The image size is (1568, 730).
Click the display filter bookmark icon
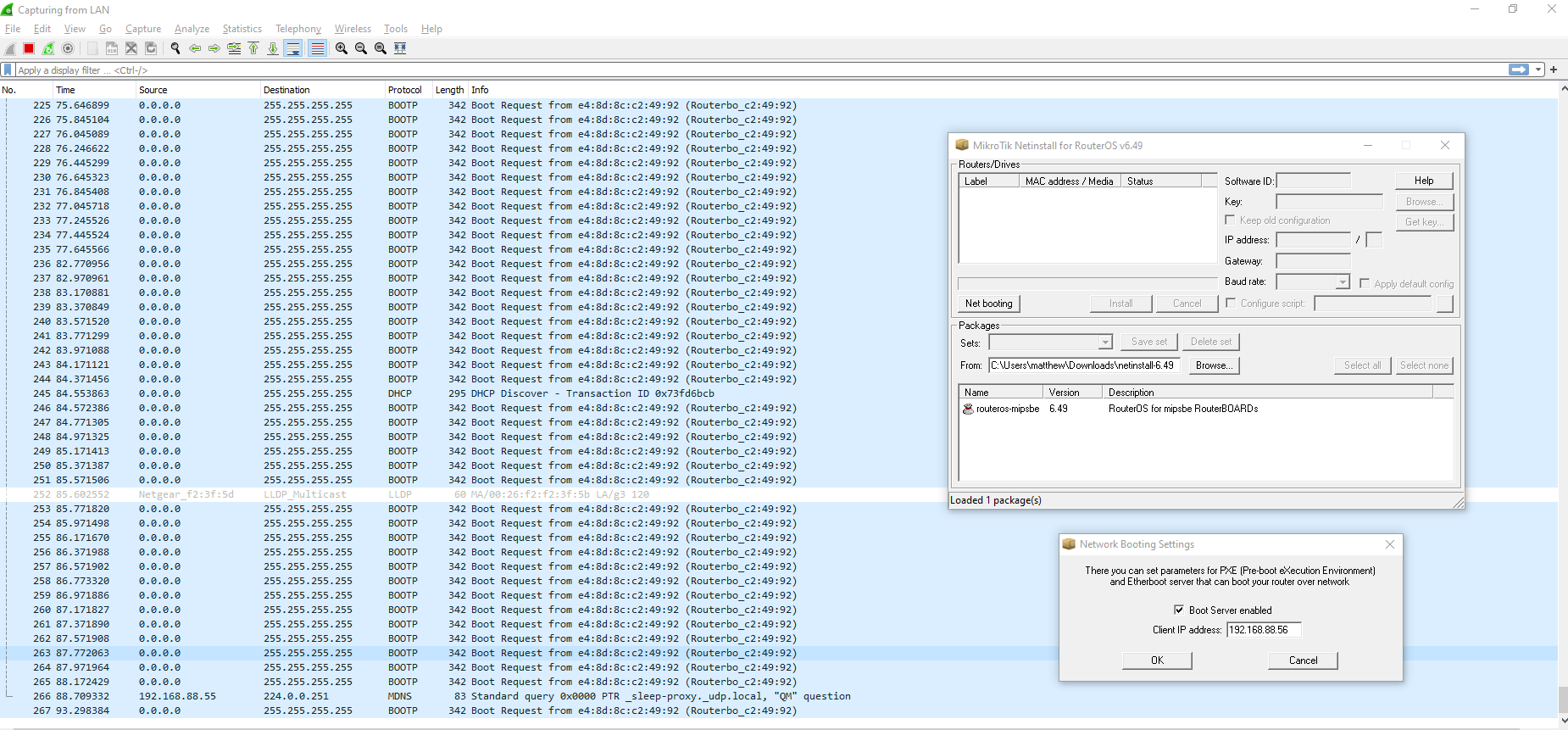(8, 70)
